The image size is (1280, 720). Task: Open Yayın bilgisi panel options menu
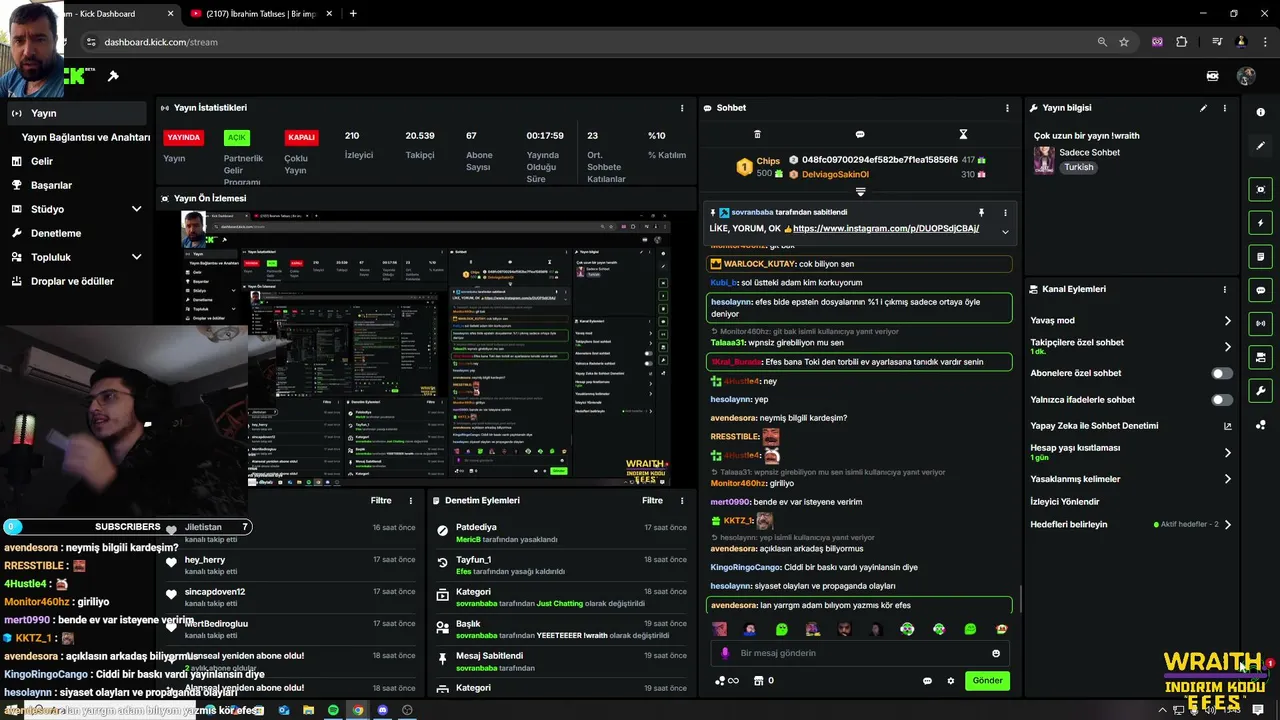(1224, 108)
